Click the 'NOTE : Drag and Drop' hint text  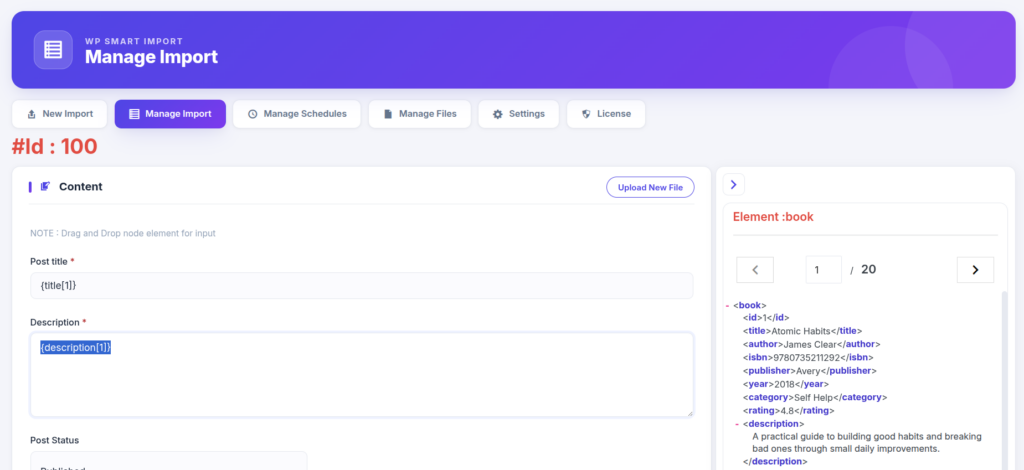click(123, 233)
